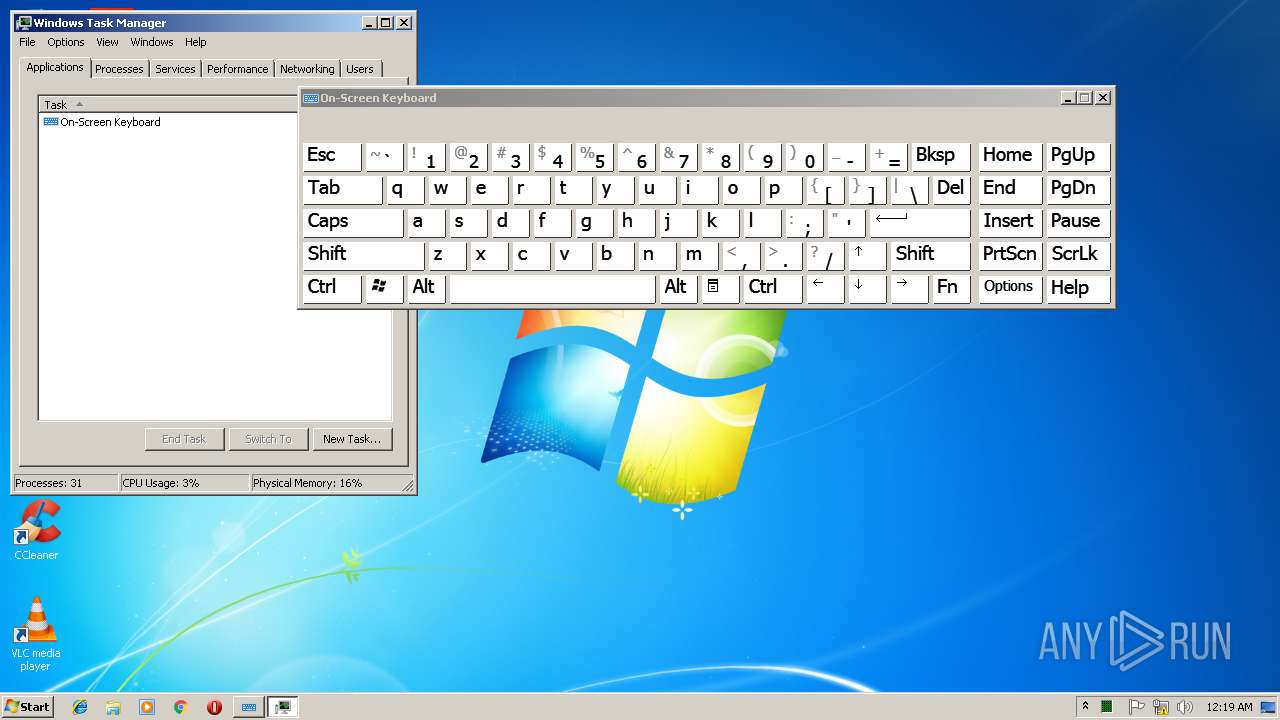
Task: Click the clock showing 12:19 AM
Action: (x=1229, y=707)
